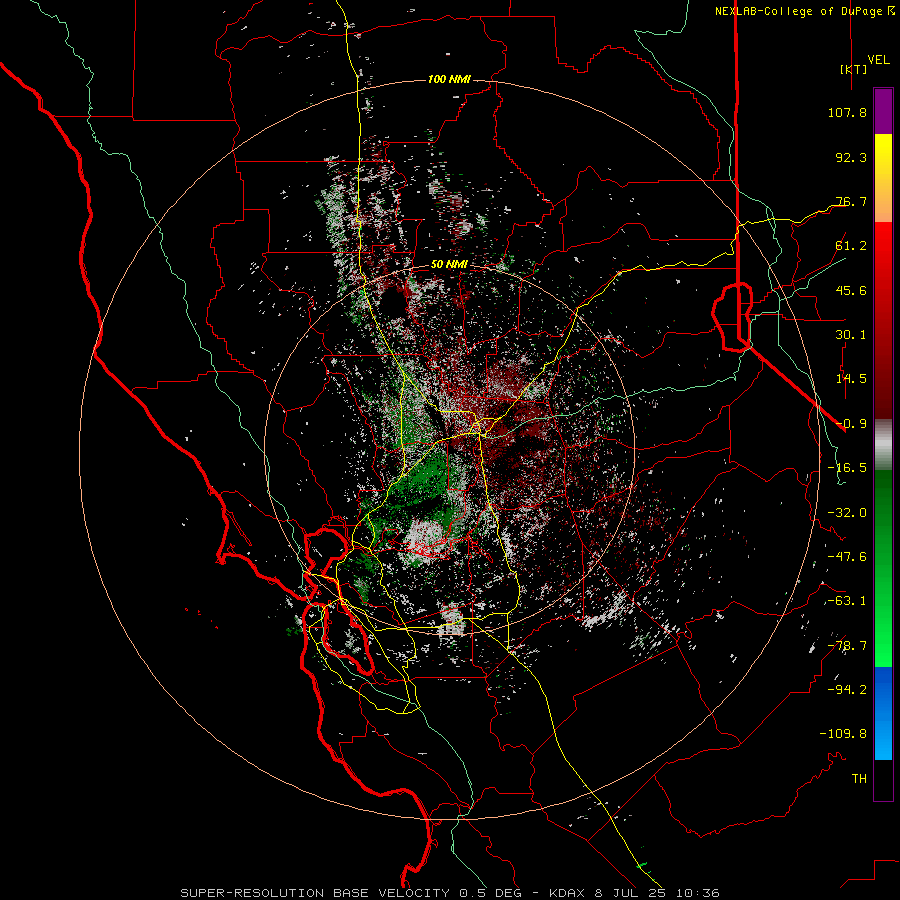Click the purple segment of the color bar
Image resolution: width=900 pixels, height=900 pixels.
(x=883, y=111)
